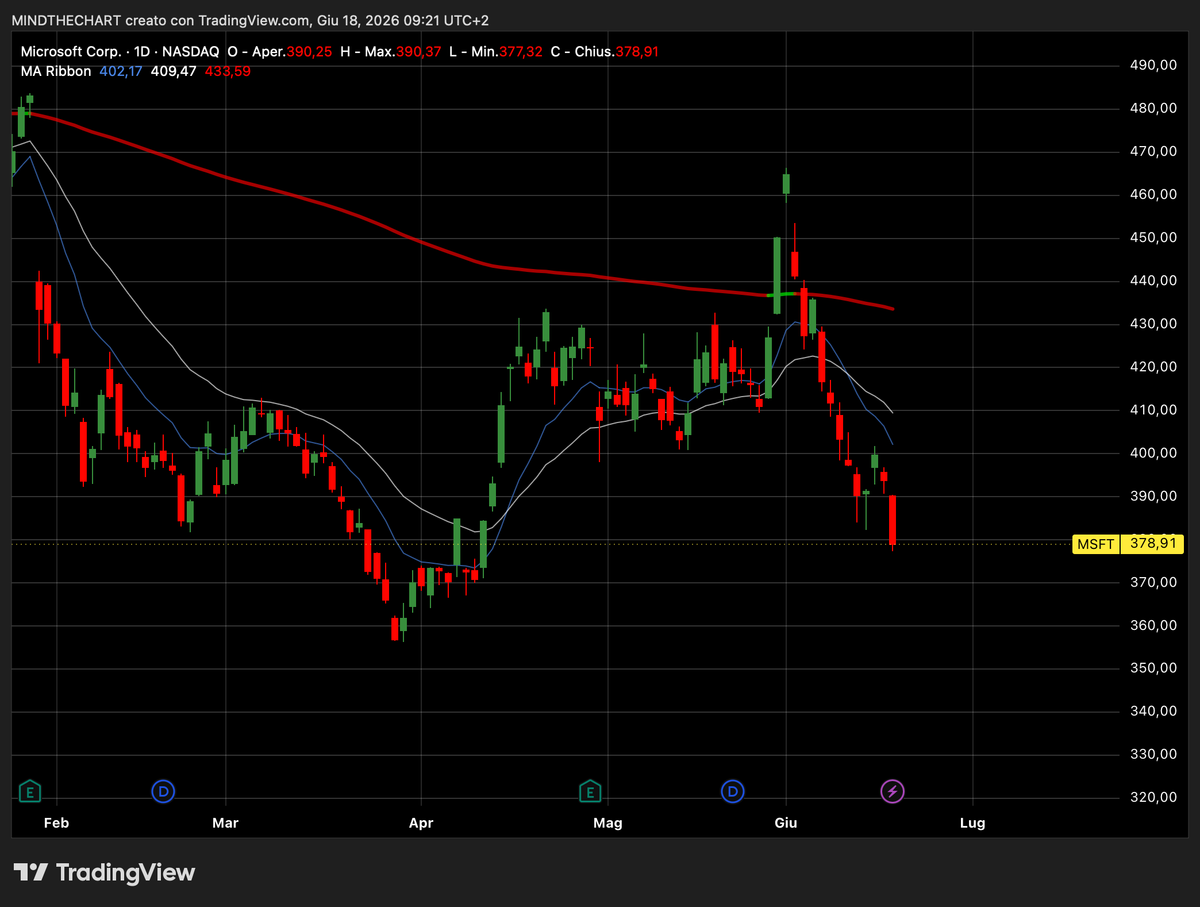Click the MINDTHECHART header caption text
This screenshot has height=907, width=1200.
click(250, 20)
